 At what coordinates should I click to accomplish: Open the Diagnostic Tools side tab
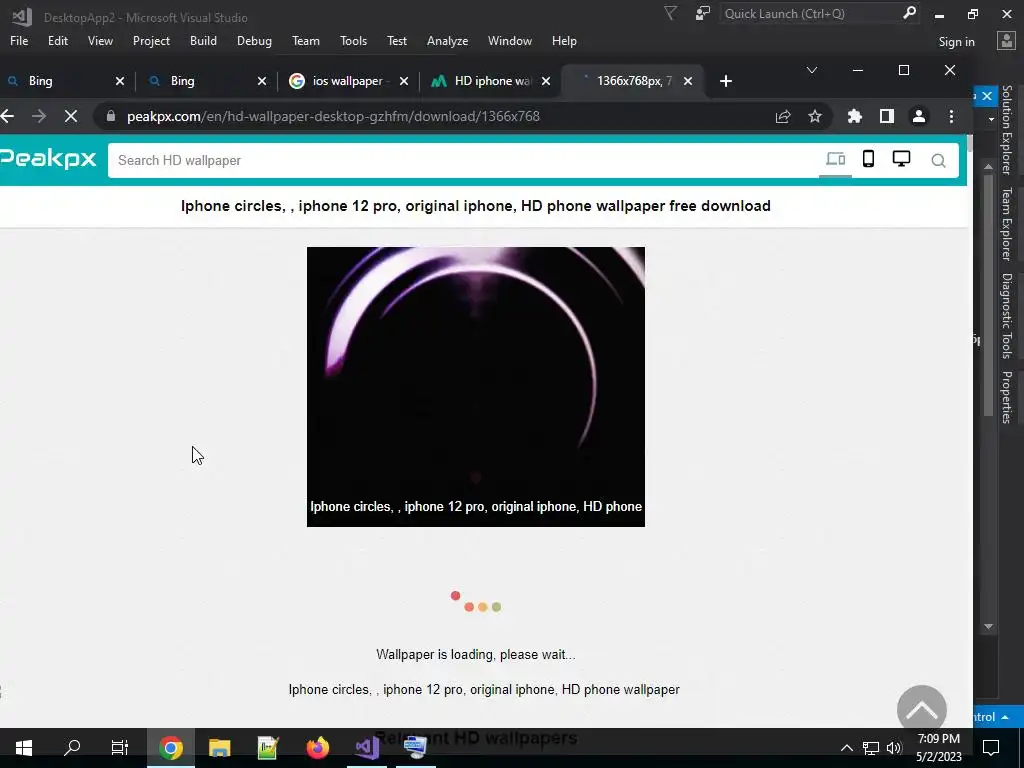(1006, 316)
